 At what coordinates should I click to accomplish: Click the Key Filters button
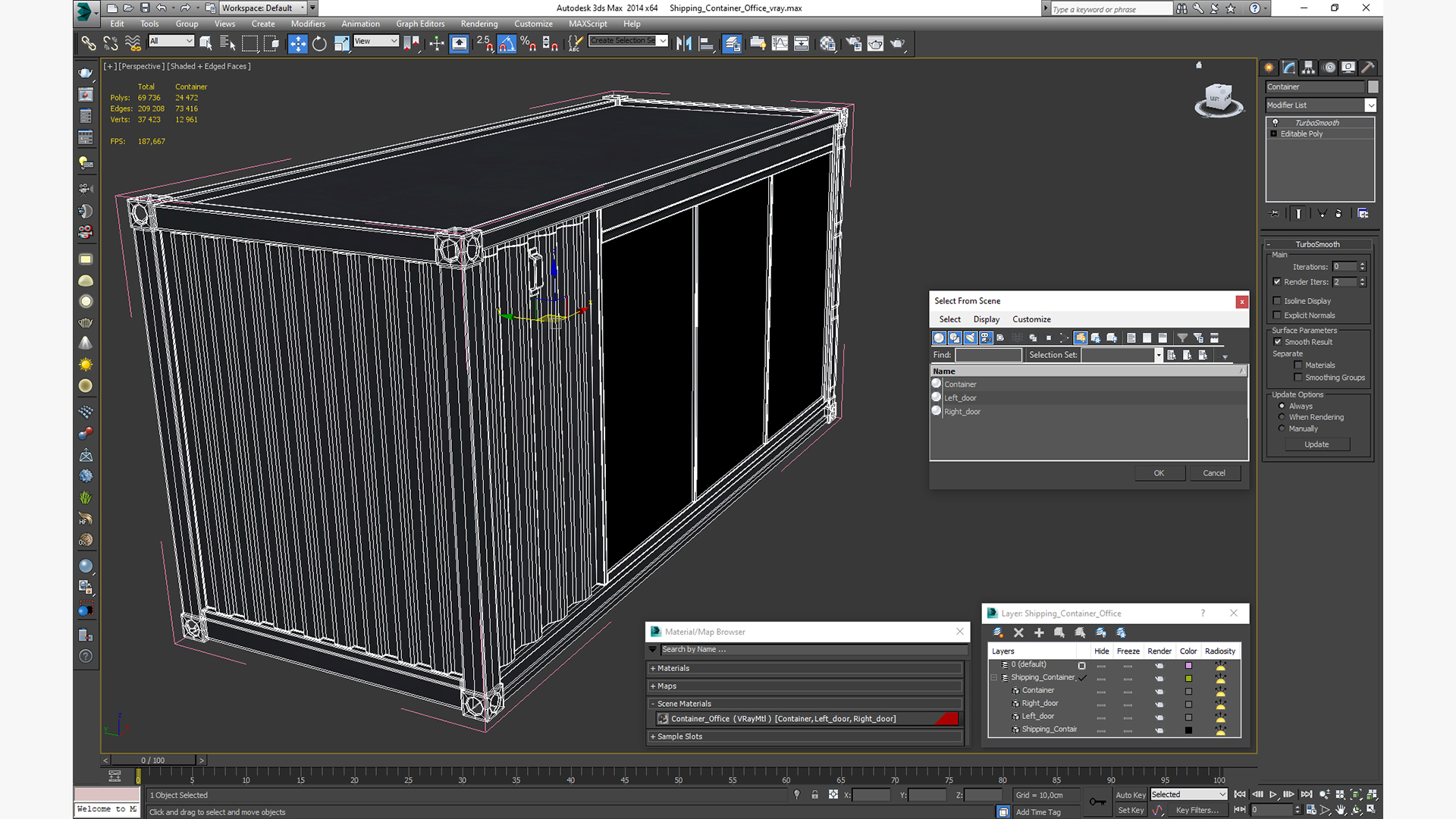(x=1197, y=810)
